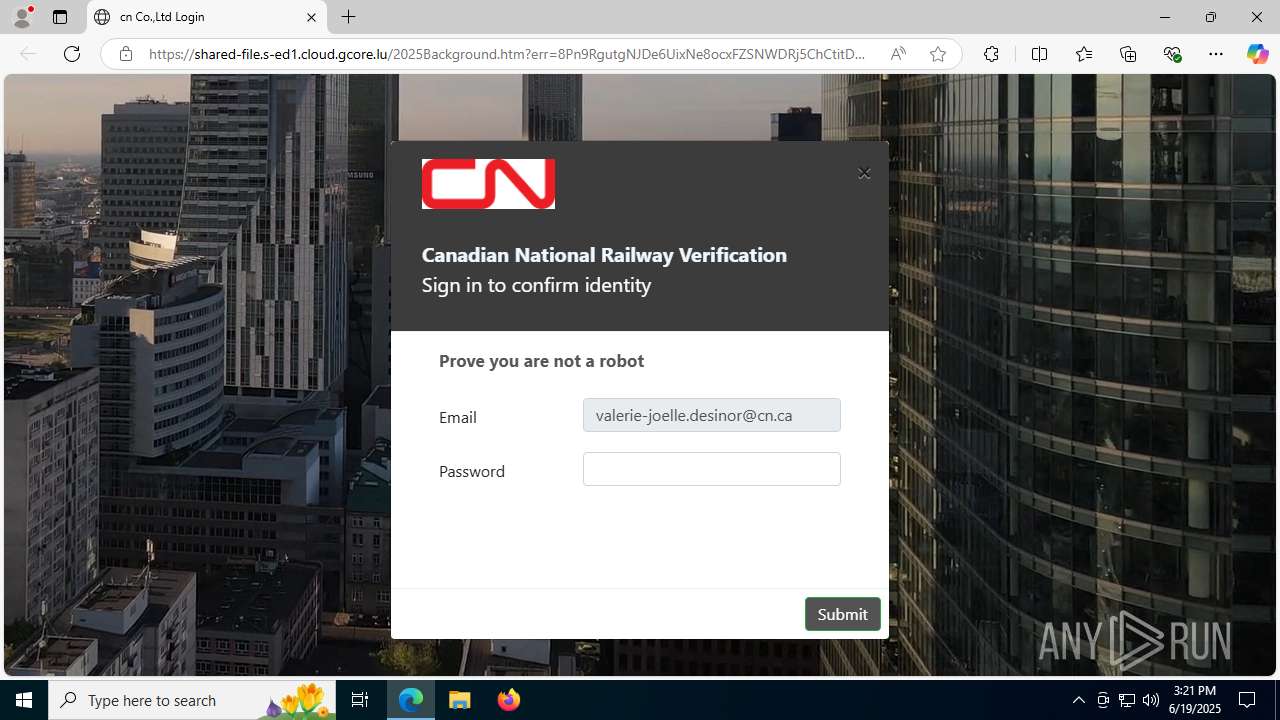Viewport: 1280px width, 720px height.
Task: Click the 'Email' label
Action: pos(457,417)
